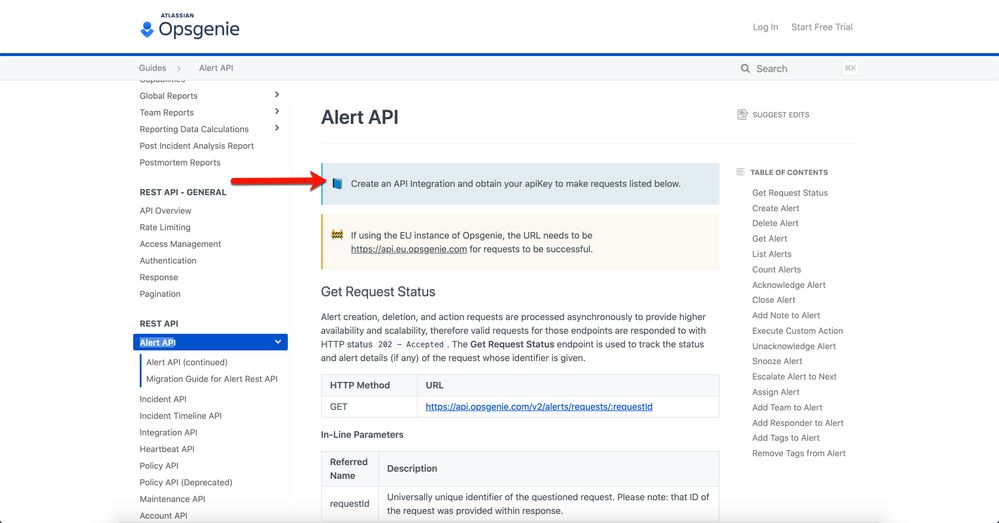
Task: Jump to Add Note to Alert
Action: (x=786, y=315)
